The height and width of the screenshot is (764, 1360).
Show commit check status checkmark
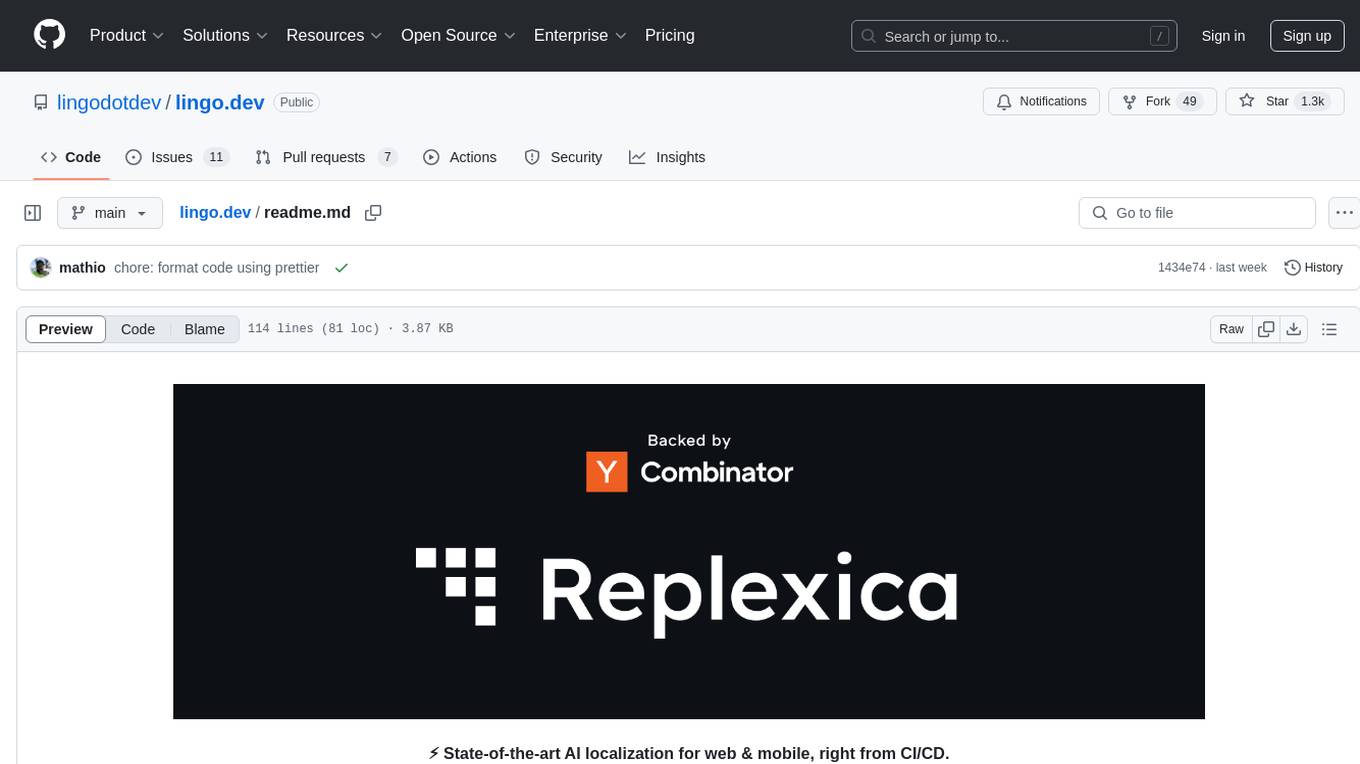(342, 268)
